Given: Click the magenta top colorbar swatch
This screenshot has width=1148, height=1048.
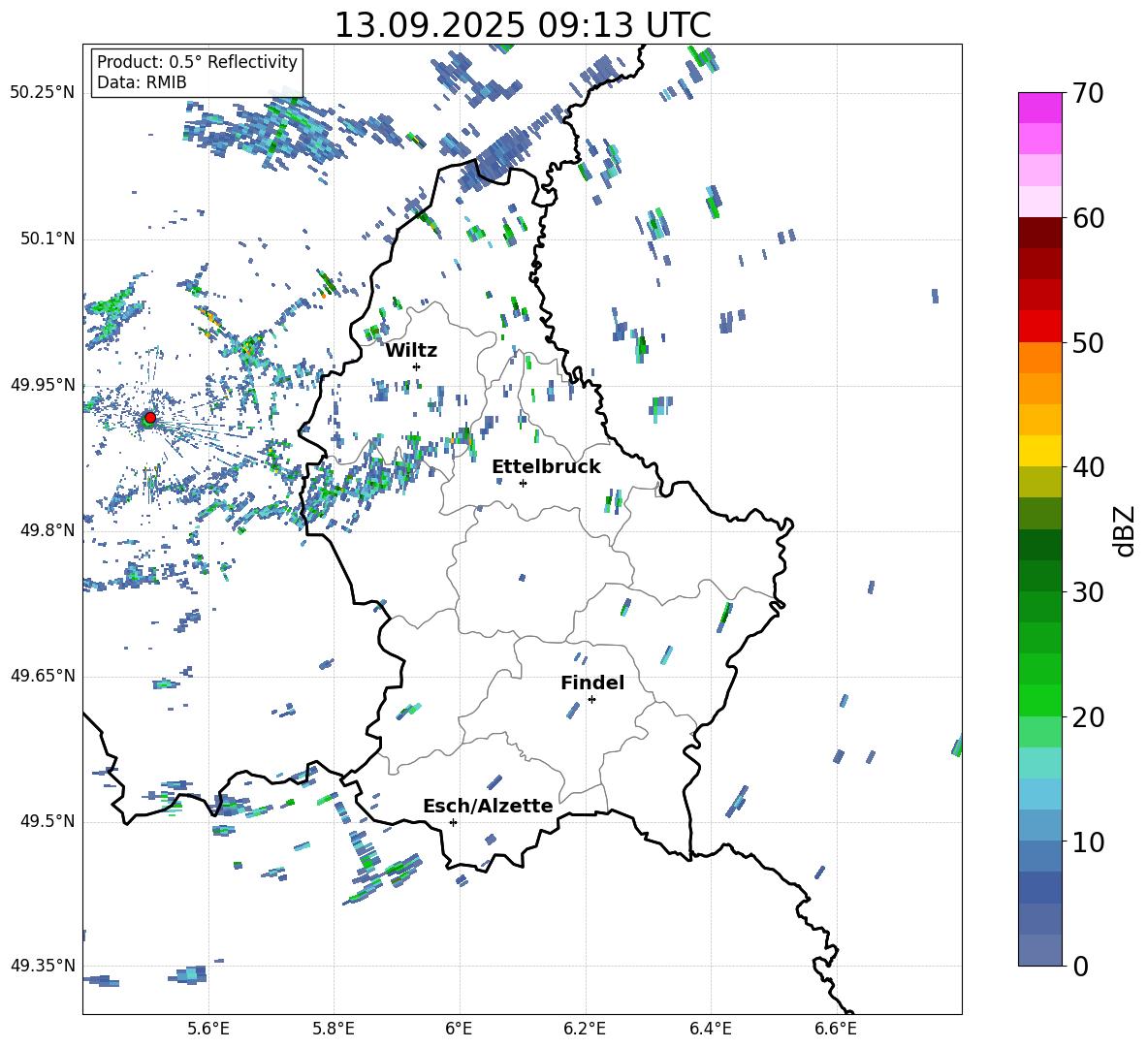Looking at the screenshot, I should 1039,109.
